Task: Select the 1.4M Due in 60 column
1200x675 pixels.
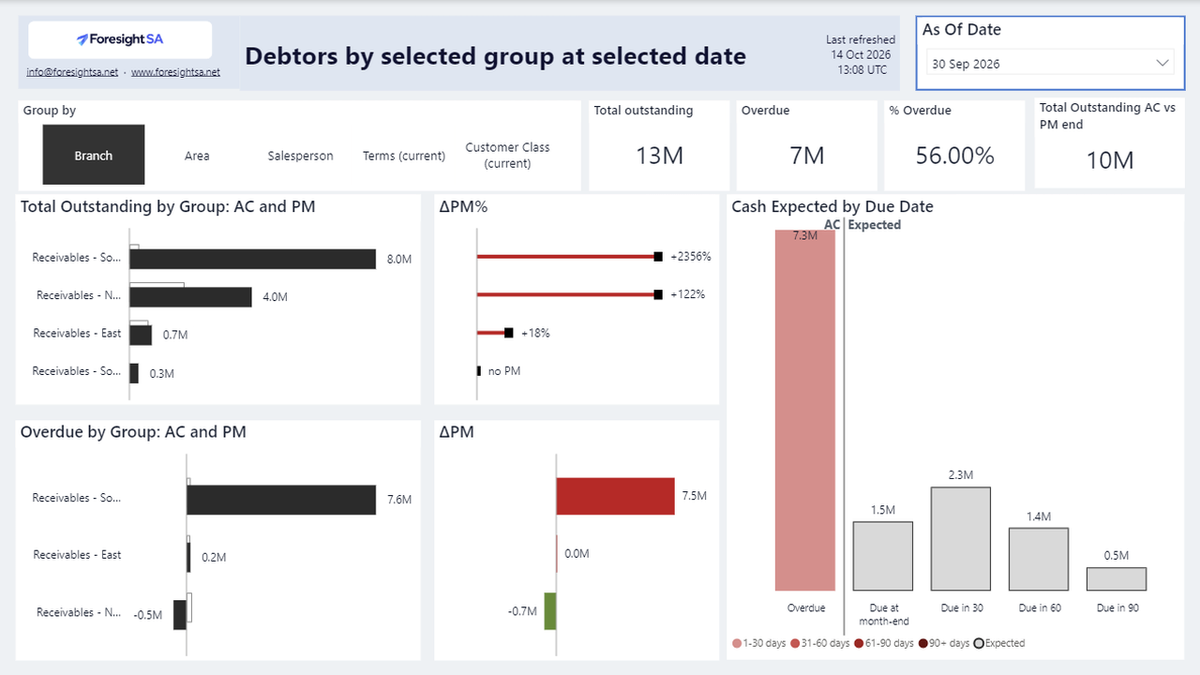Action: pyautogui.click(x=1038, y=559)
